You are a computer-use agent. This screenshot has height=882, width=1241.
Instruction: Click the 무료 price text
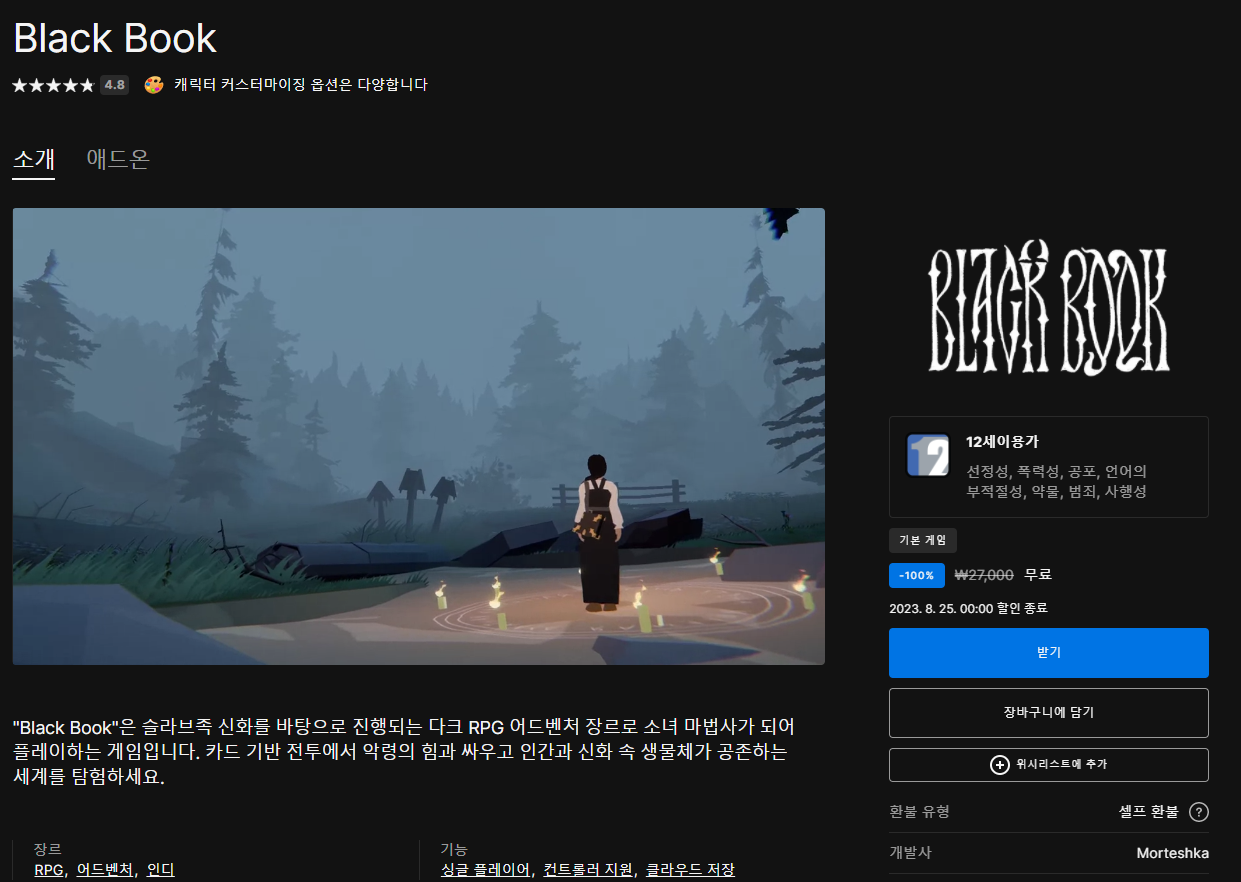coord(1038,575)
